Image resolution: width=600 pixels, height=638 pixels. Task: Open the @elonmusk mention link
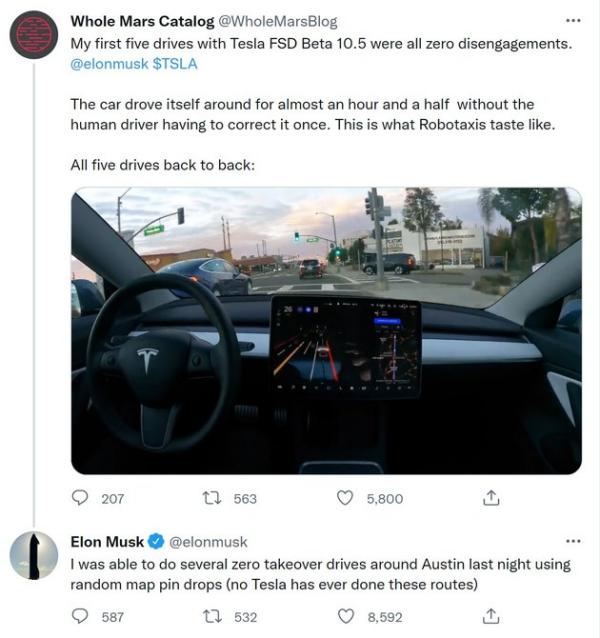click(108, 63)
